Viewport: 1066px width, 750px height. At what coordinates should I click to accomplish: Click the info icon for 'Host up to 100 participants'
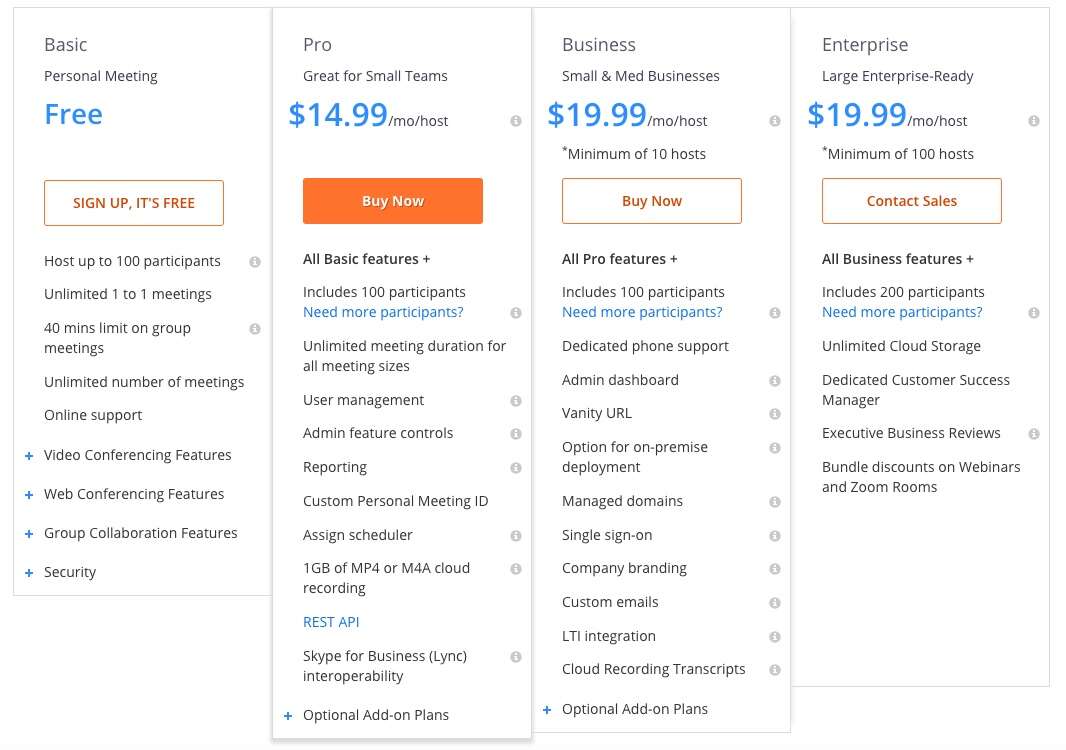tap(256, 261)
